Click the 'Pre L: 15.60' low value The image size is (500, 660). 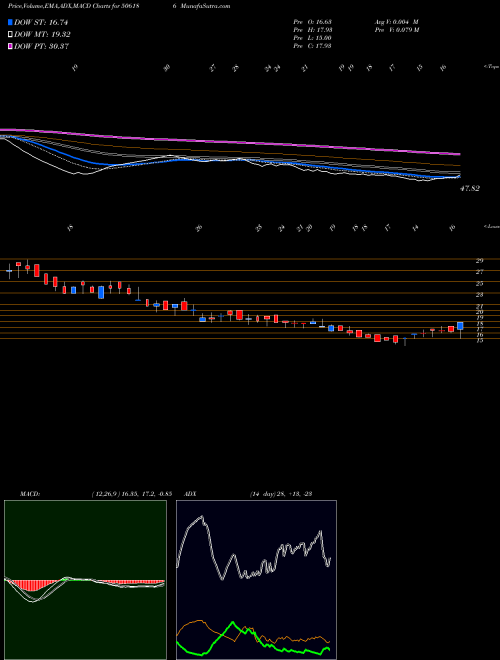click(313, 38)
